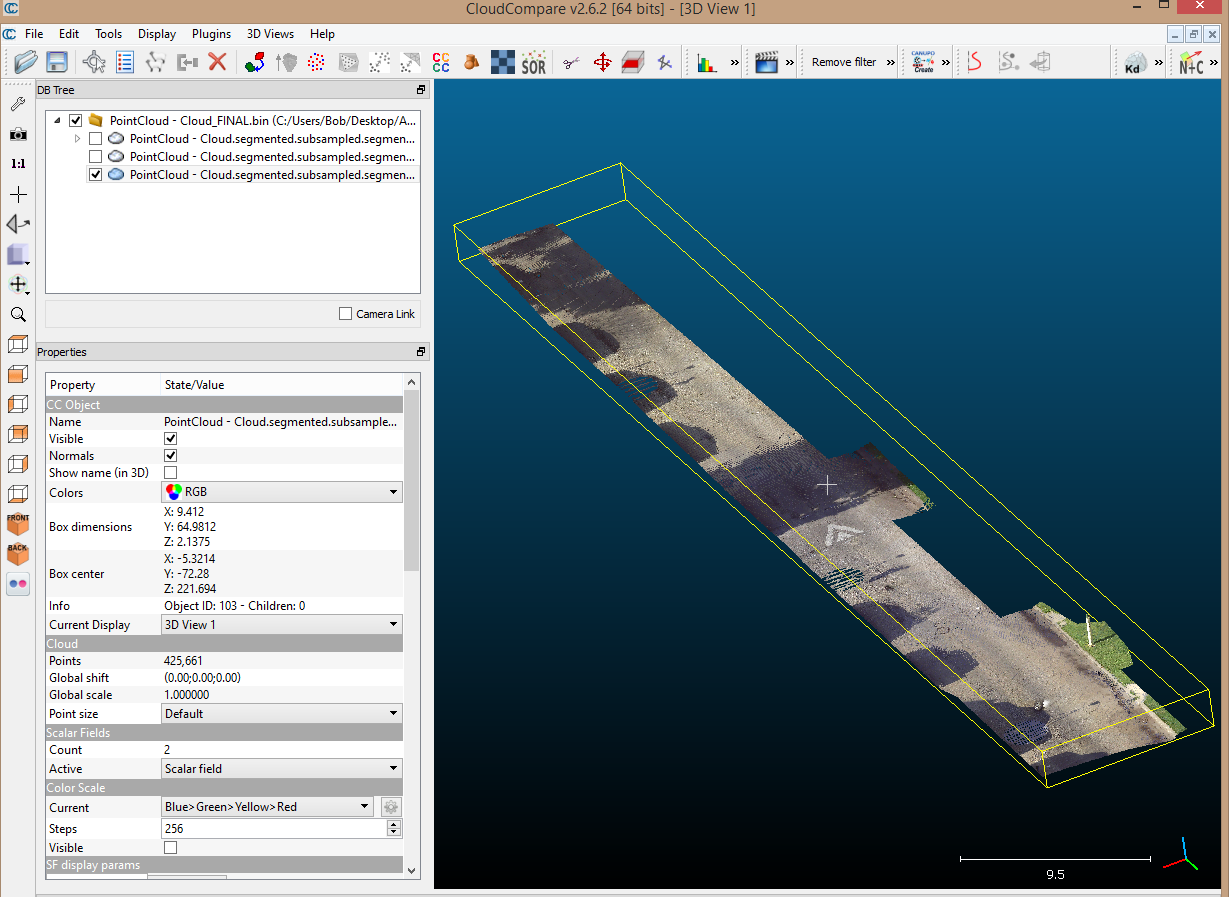Open the File menu

[34, 34]
